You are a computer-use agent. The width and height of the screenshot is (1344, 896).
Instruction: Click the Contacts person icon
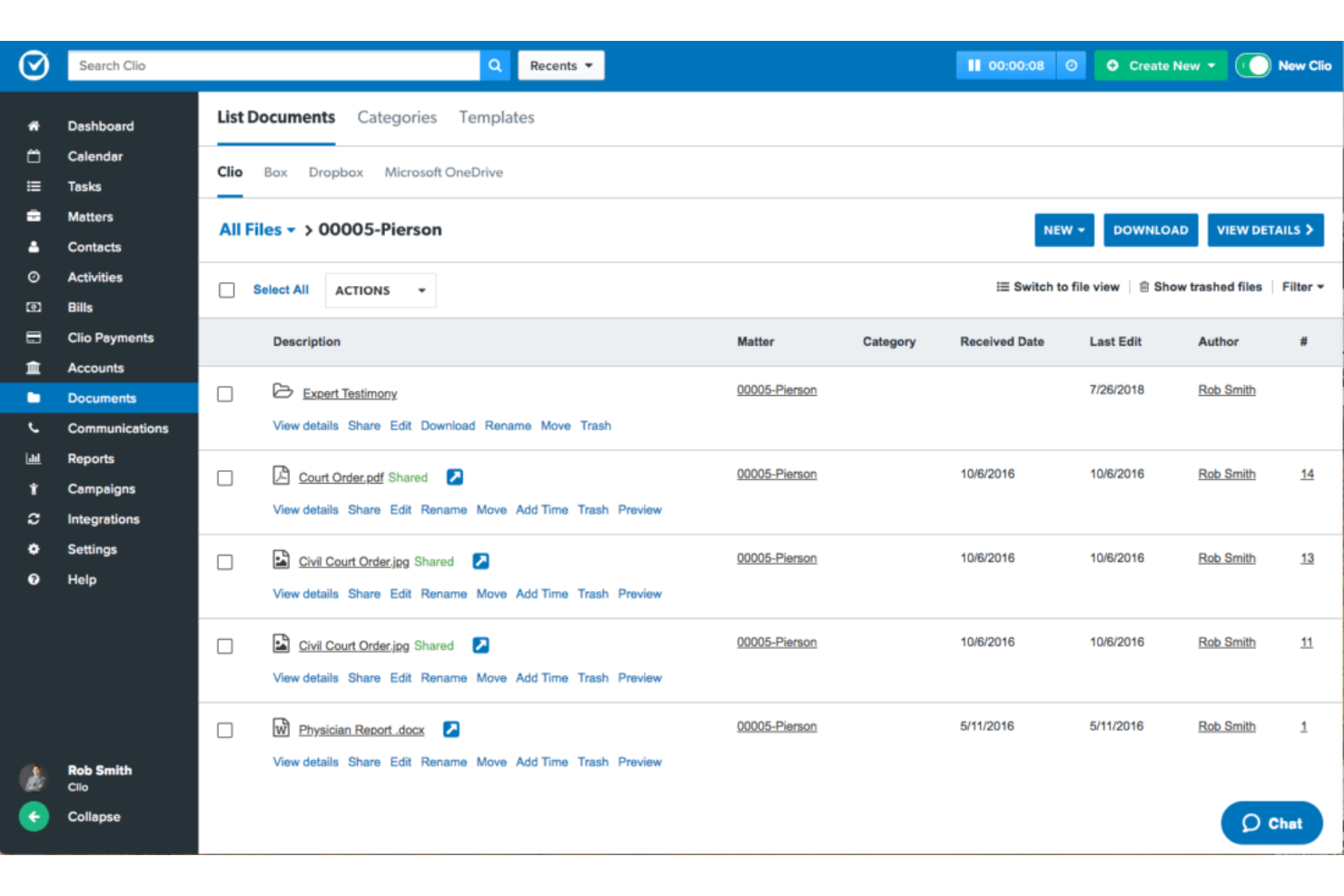point(34,247)
